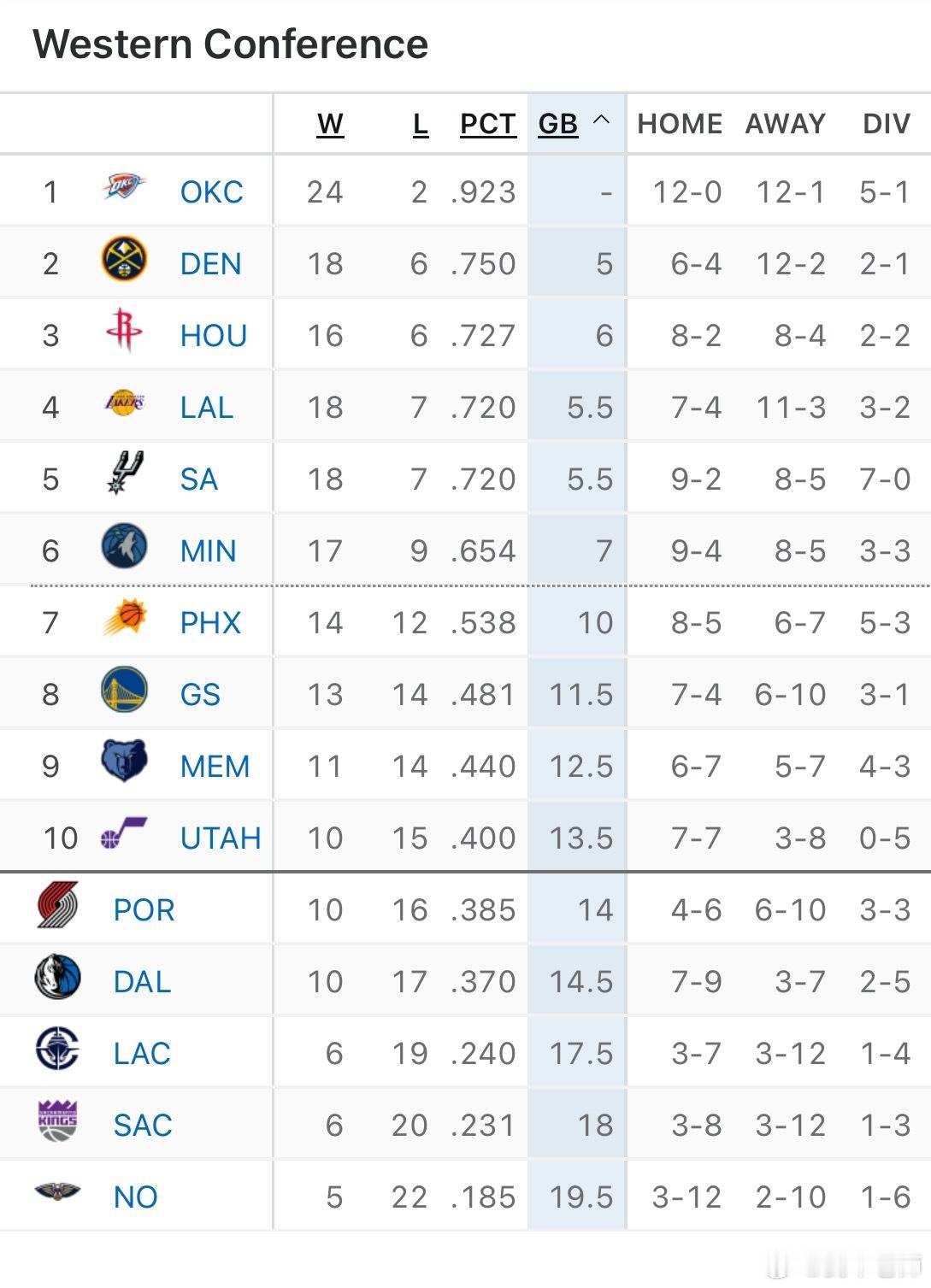Sort standings by the PCT column
The height and width of the screenshot is (1288, 931).
pos(486,123)
